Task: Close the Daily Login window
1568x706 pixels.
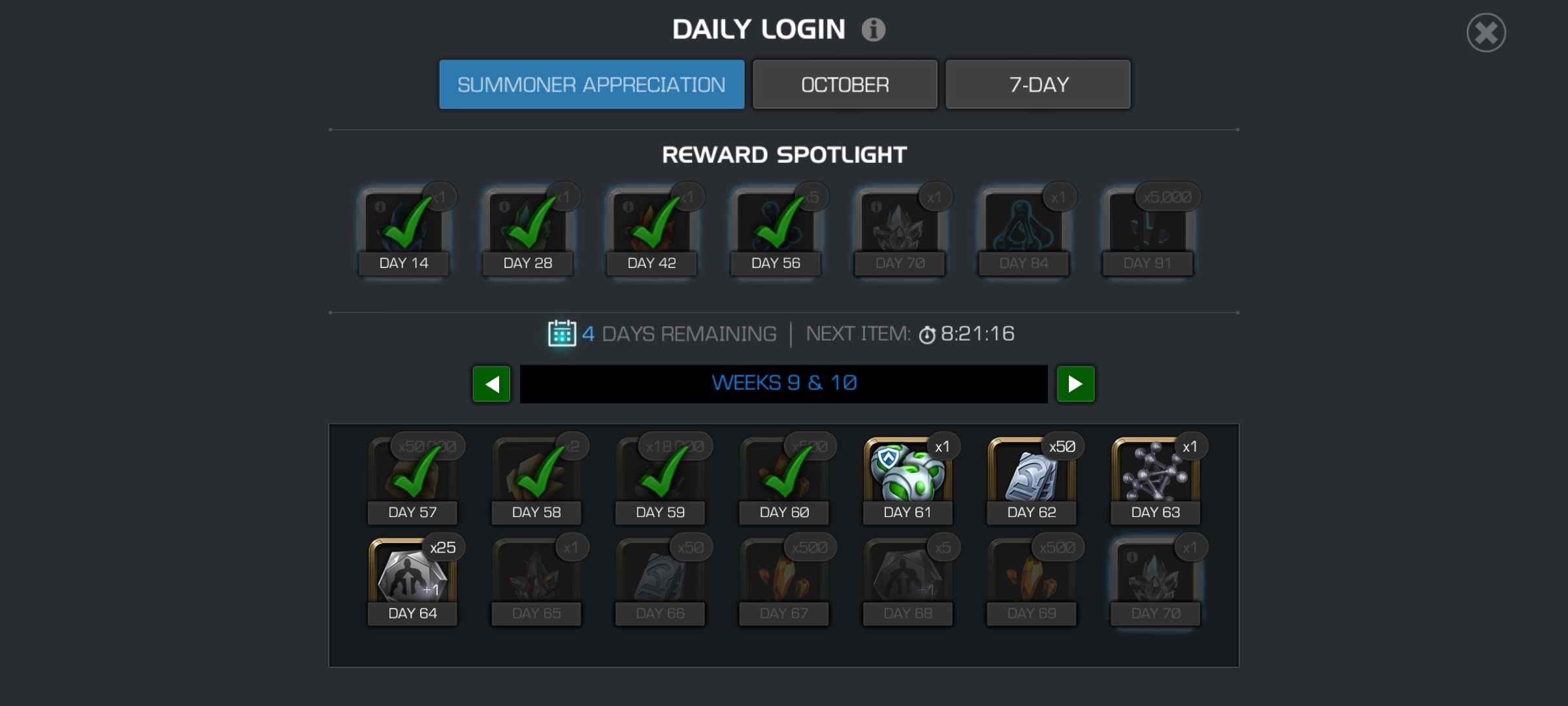Action: [x=1486, y=33]
